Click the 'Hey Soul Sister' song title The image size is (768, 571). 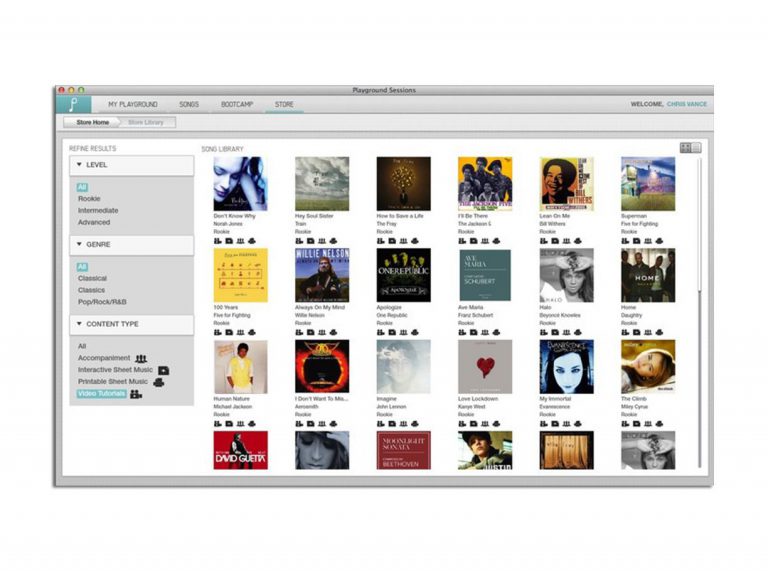tap(314, 216)
